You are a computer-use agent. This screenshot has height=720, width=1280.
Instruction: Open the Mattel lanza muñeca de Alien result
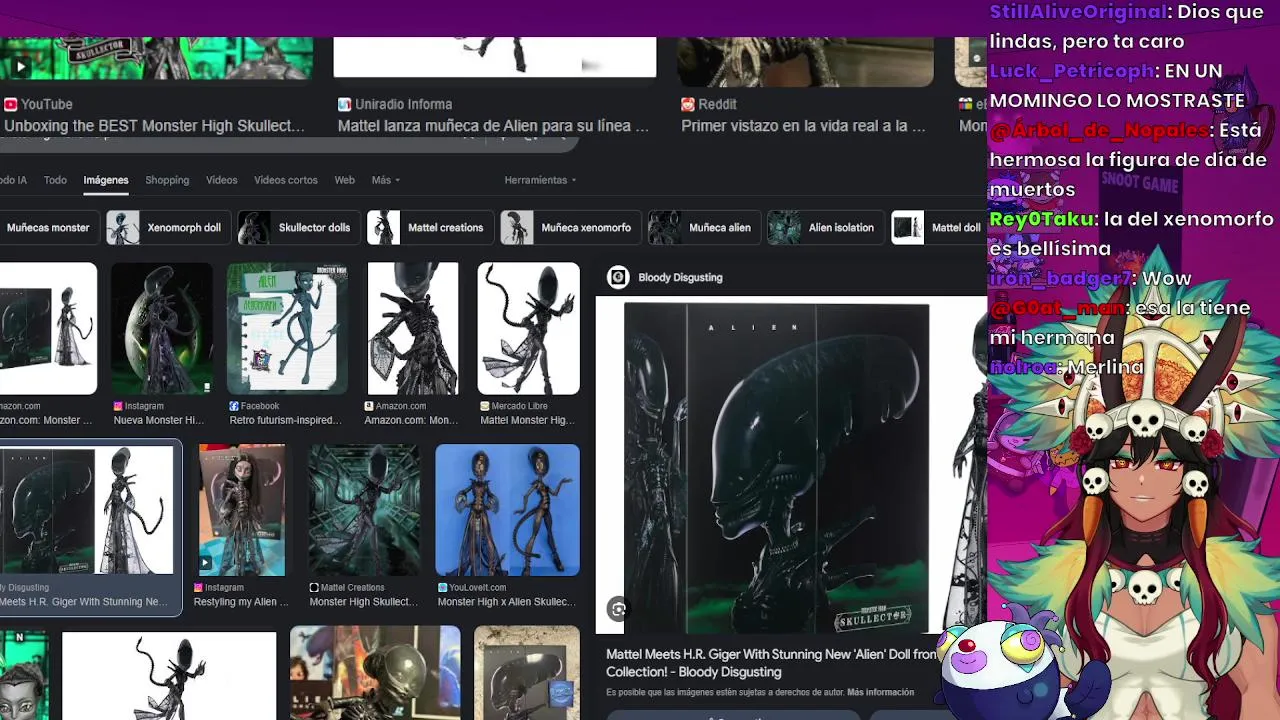pos(493,126)
